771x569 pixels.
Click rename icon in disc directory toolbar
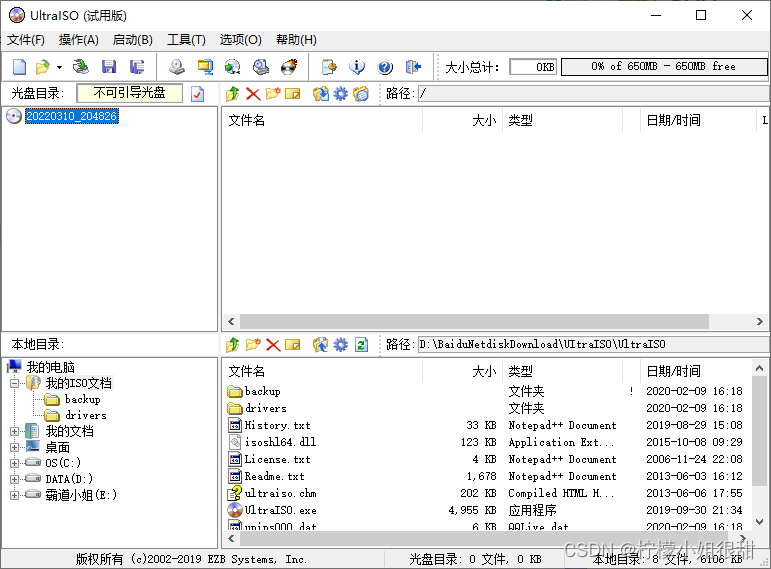[x=293, y=93]
